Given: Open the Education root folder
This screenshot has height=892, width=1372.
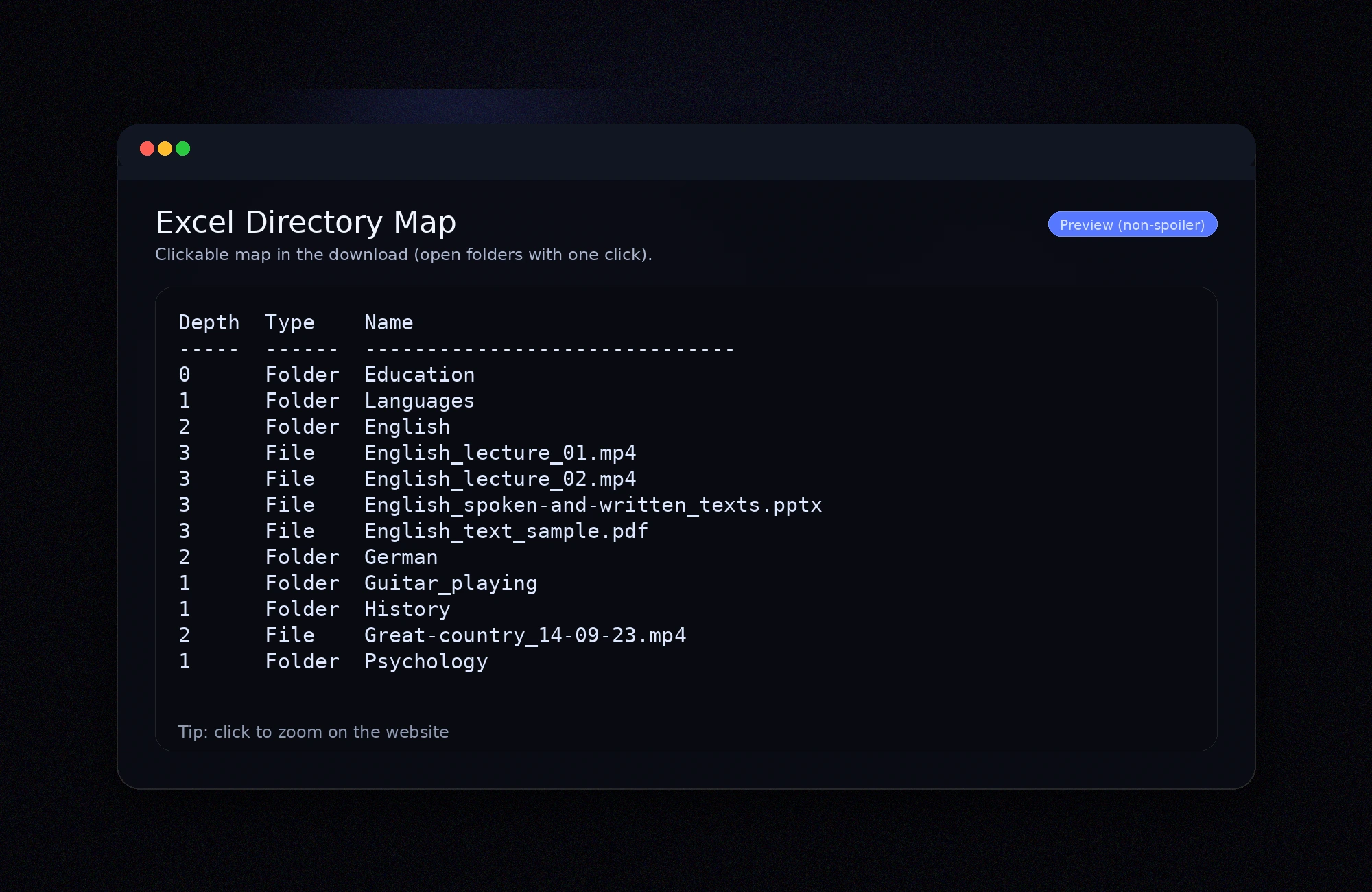Looking at the screenshot, I should point(419,375).
